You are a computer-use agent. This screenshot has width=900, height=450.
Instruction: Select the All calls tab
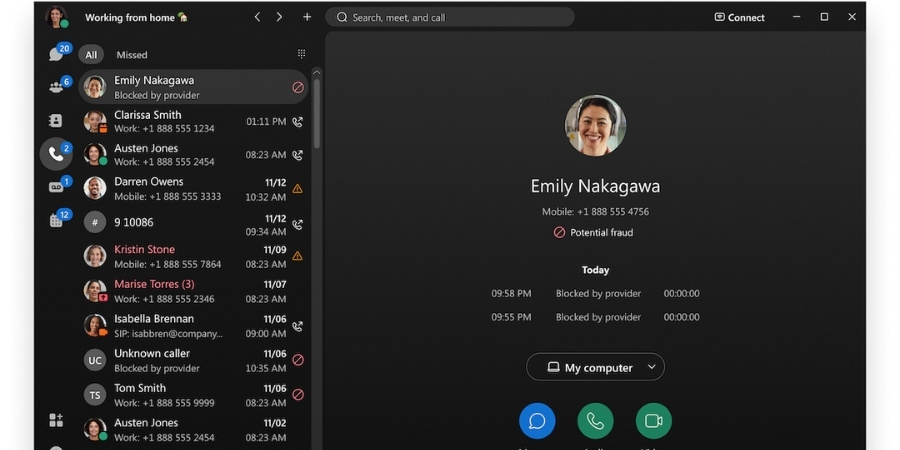(x=91, y=55)
